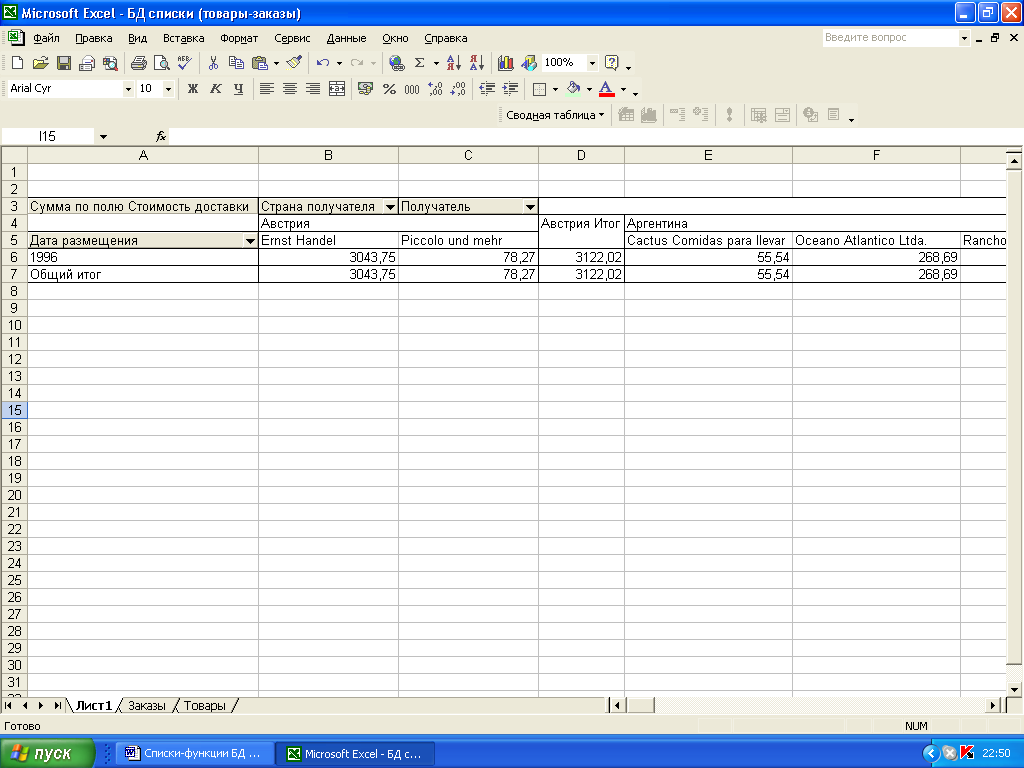Viewport: 1024px width, 768px height.
Task: Toggle bold Ж formatting
Action: (x=193, y=89)
